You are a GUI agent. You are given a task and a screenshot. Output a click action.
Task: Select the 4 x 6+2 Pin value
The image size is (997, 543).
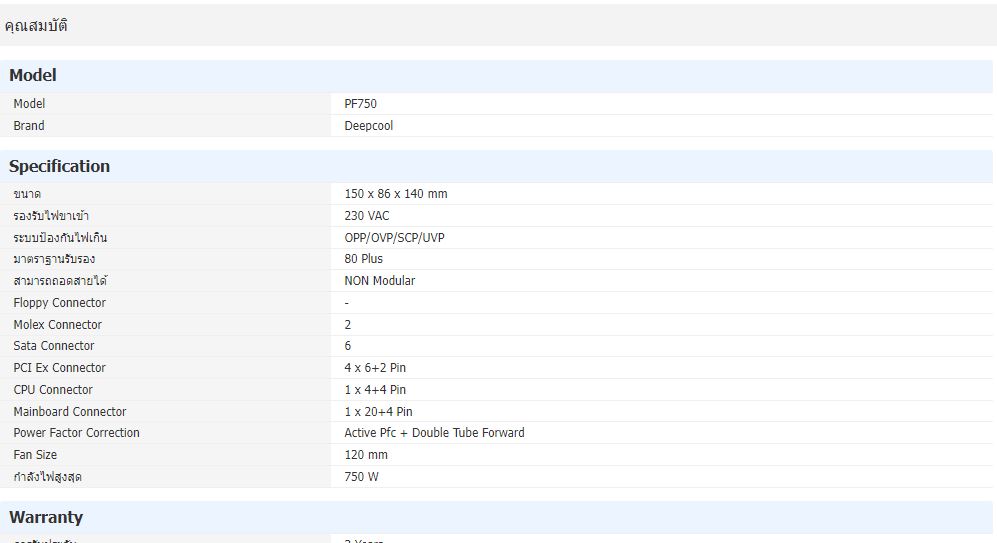click(x=375, y=368)
